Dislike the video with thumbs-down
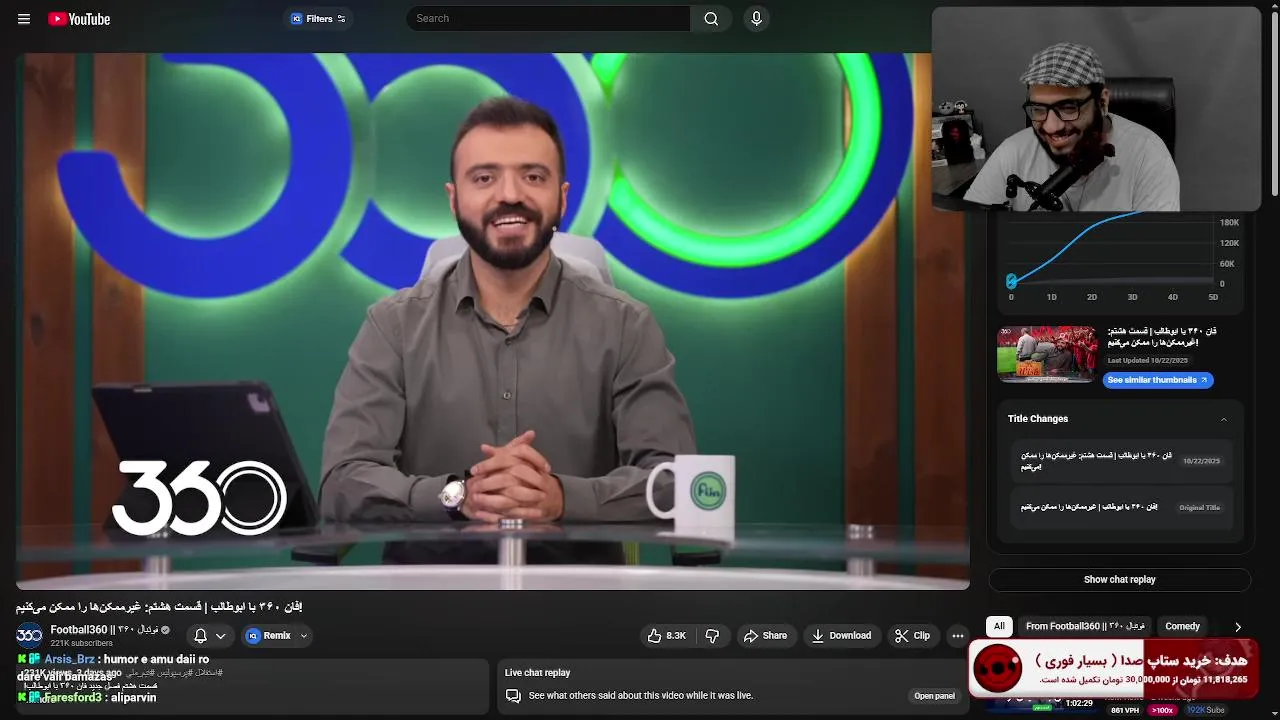Viewport: 1280px width, 720px height. click(x=713, y=636)
